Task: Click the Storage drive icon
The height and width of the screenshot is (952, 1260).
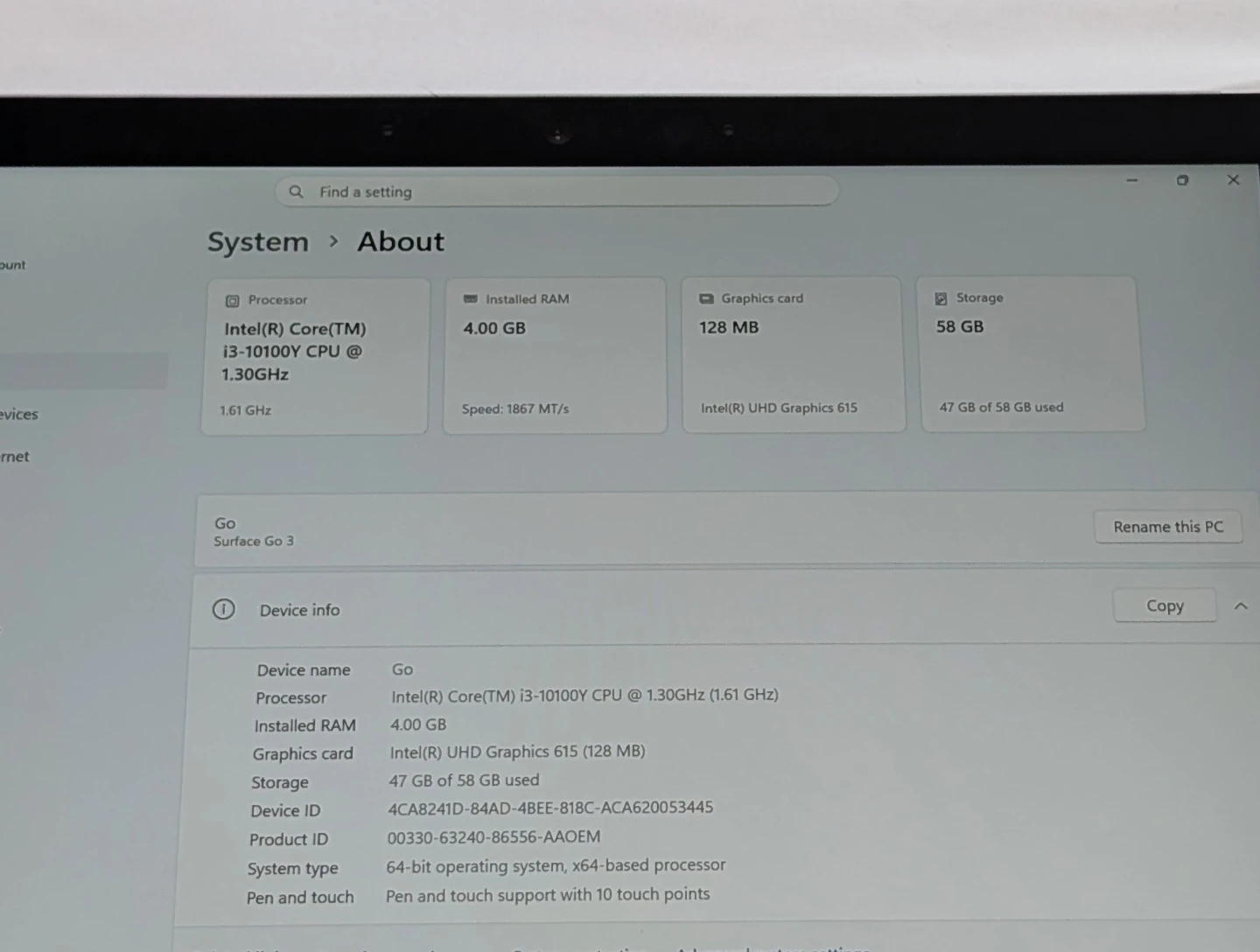Action: click(x=941, y=298)
